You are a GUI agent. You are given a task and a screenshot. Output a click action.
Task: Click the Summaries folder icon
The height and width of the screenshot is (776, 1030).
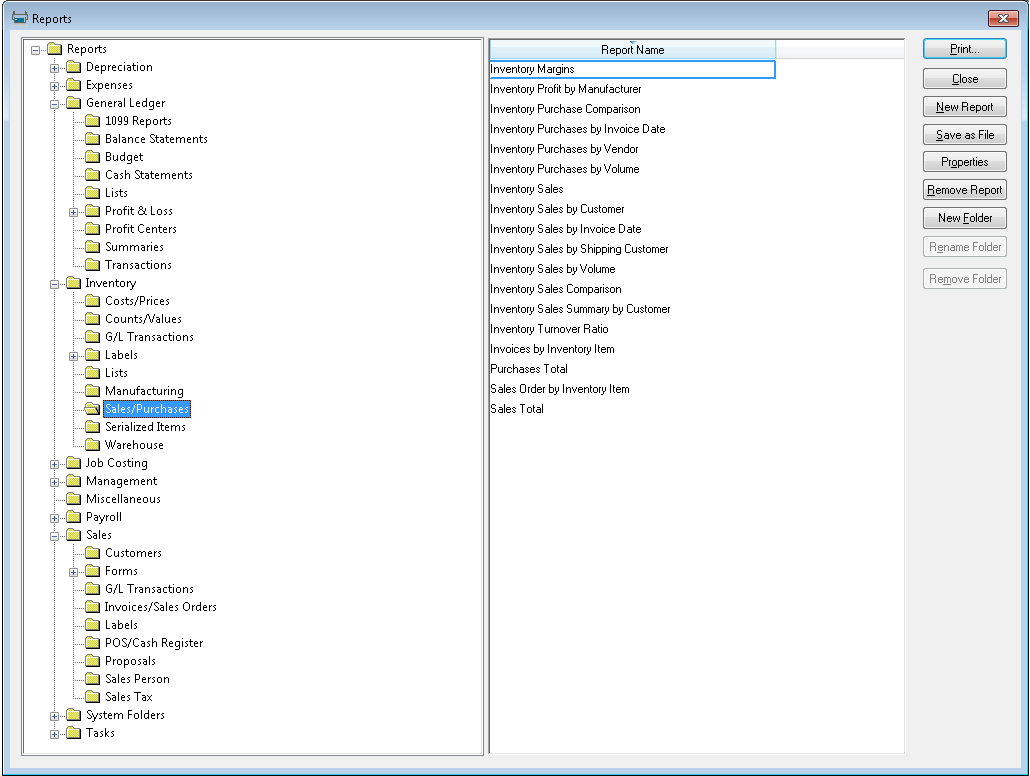[93, 247]
